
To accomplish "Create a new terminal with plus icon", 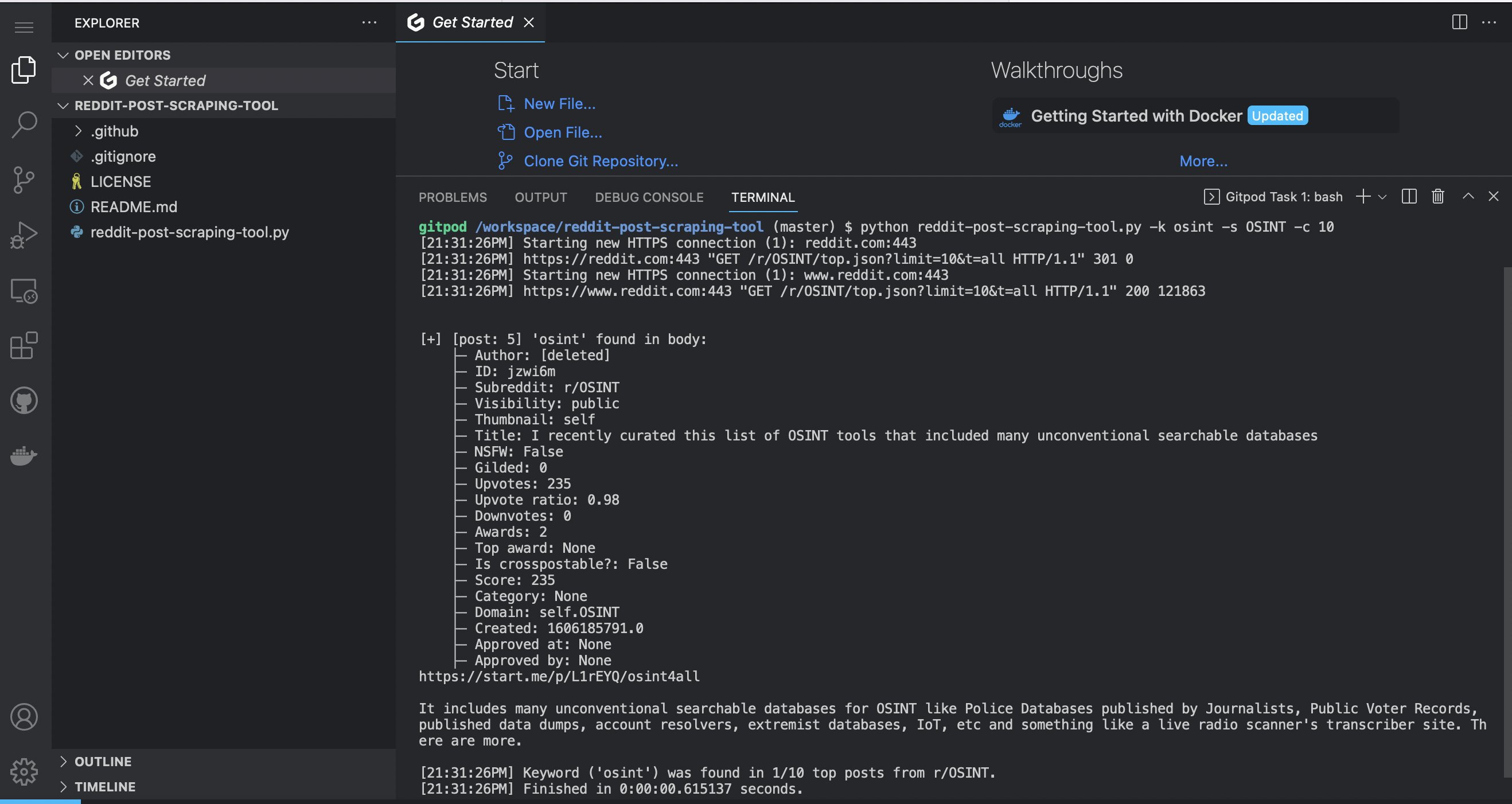I will (x=1363, y=197).
